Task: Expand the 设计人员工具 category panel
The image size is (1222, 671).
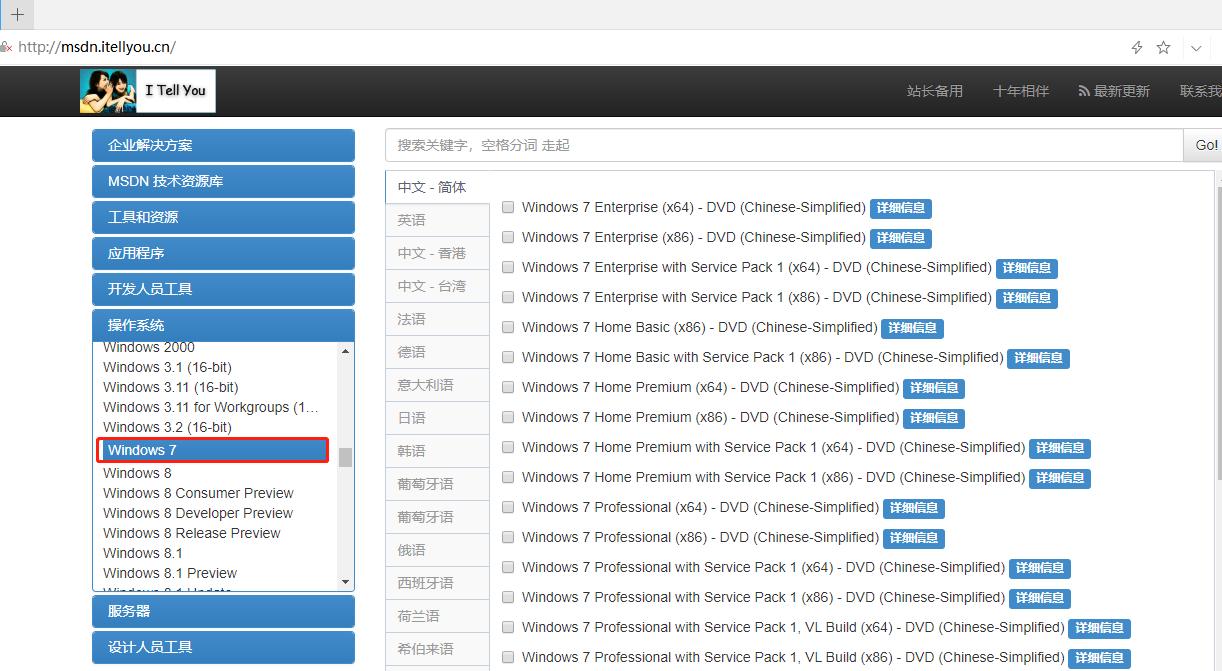Action: click(222, 647)
